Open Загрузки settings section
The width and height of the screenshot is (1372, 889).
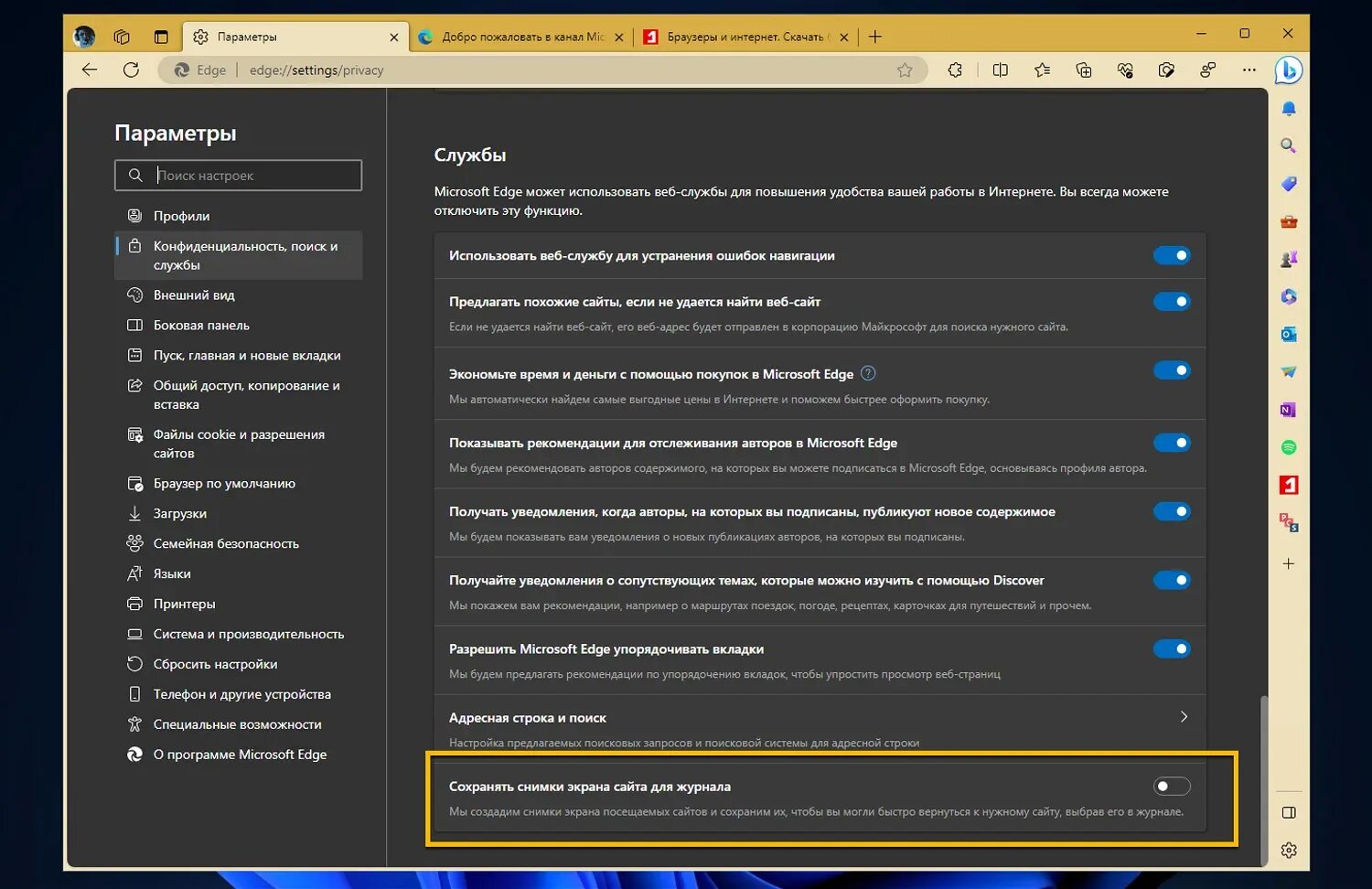pyautogui.click(x=239, y=513)
